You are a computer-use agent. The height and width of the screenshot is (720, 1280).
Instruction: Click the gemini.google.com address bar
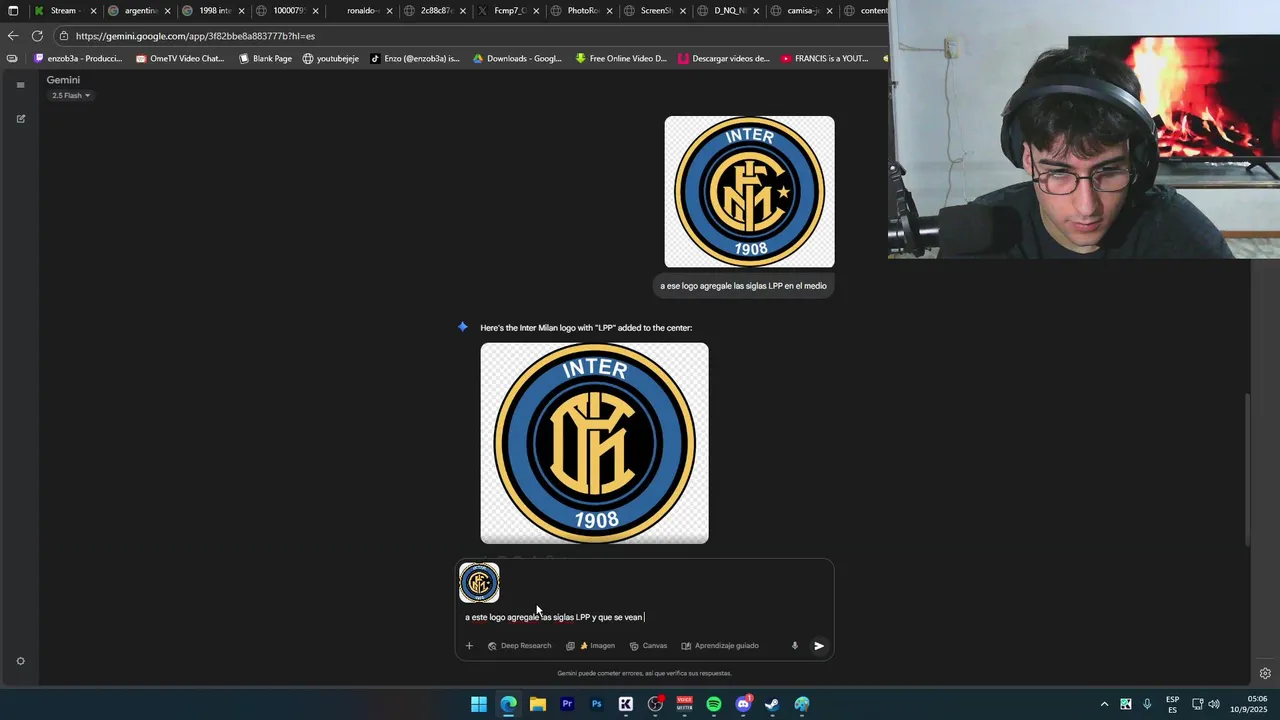pos(470,36)
